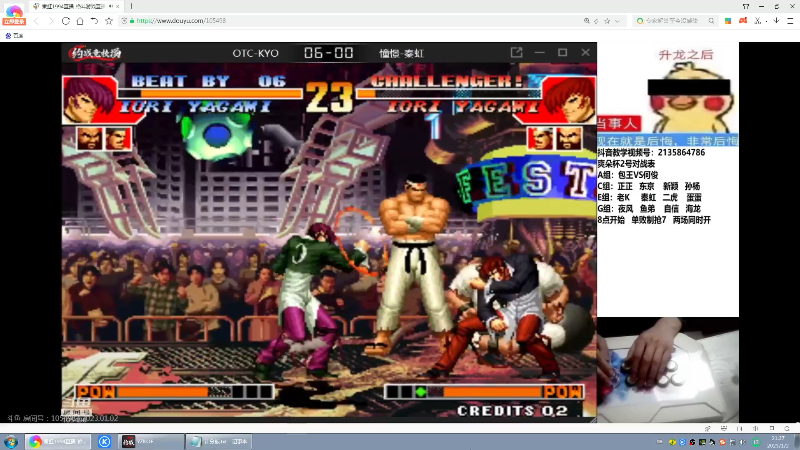
Task: Click the left player's Iori portrait
Action: (89, 99)
